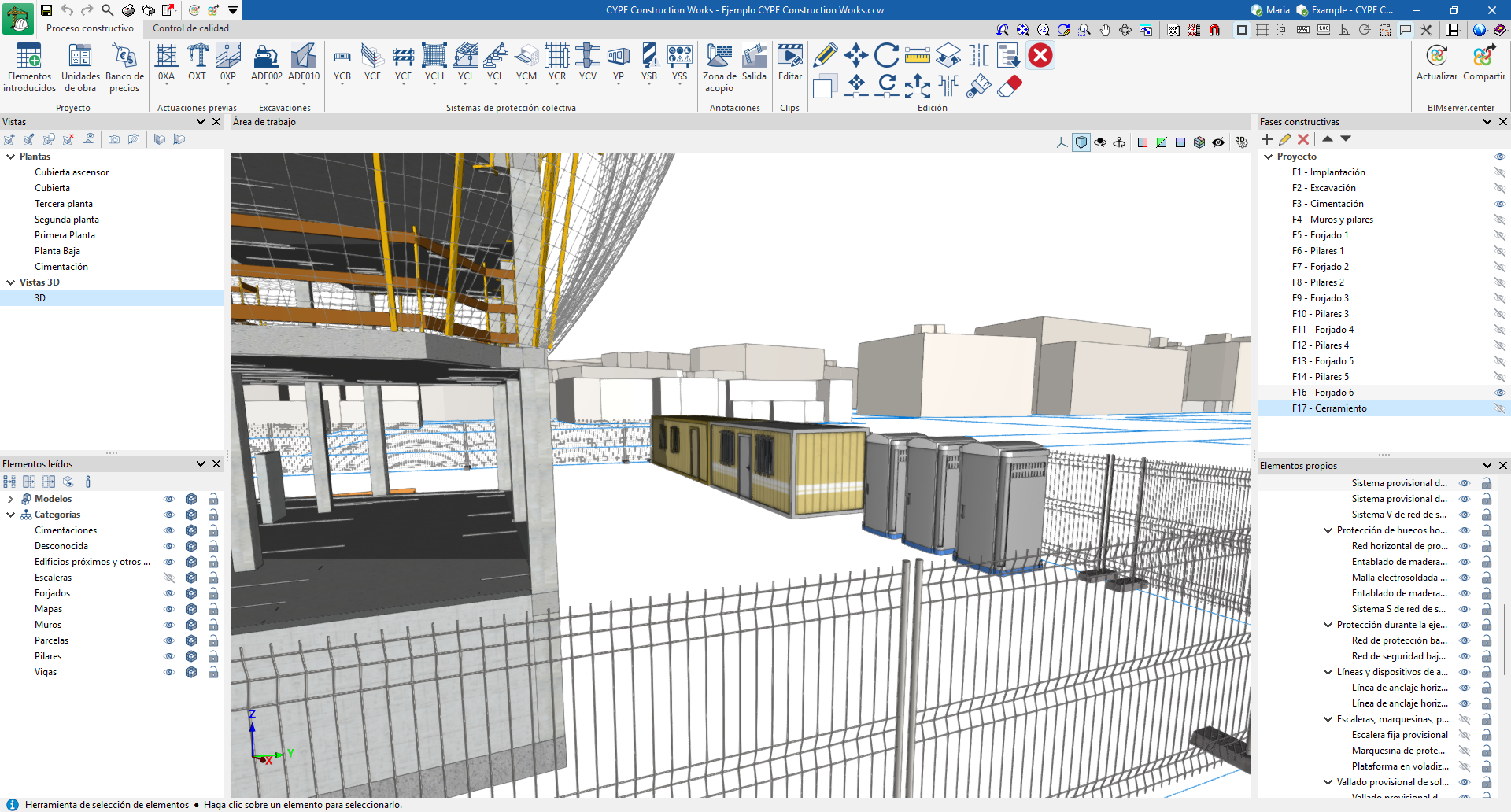Click the red delete icon in Edición
The width and height of the screenshot is (1511, 812).
pos(1040,56)
